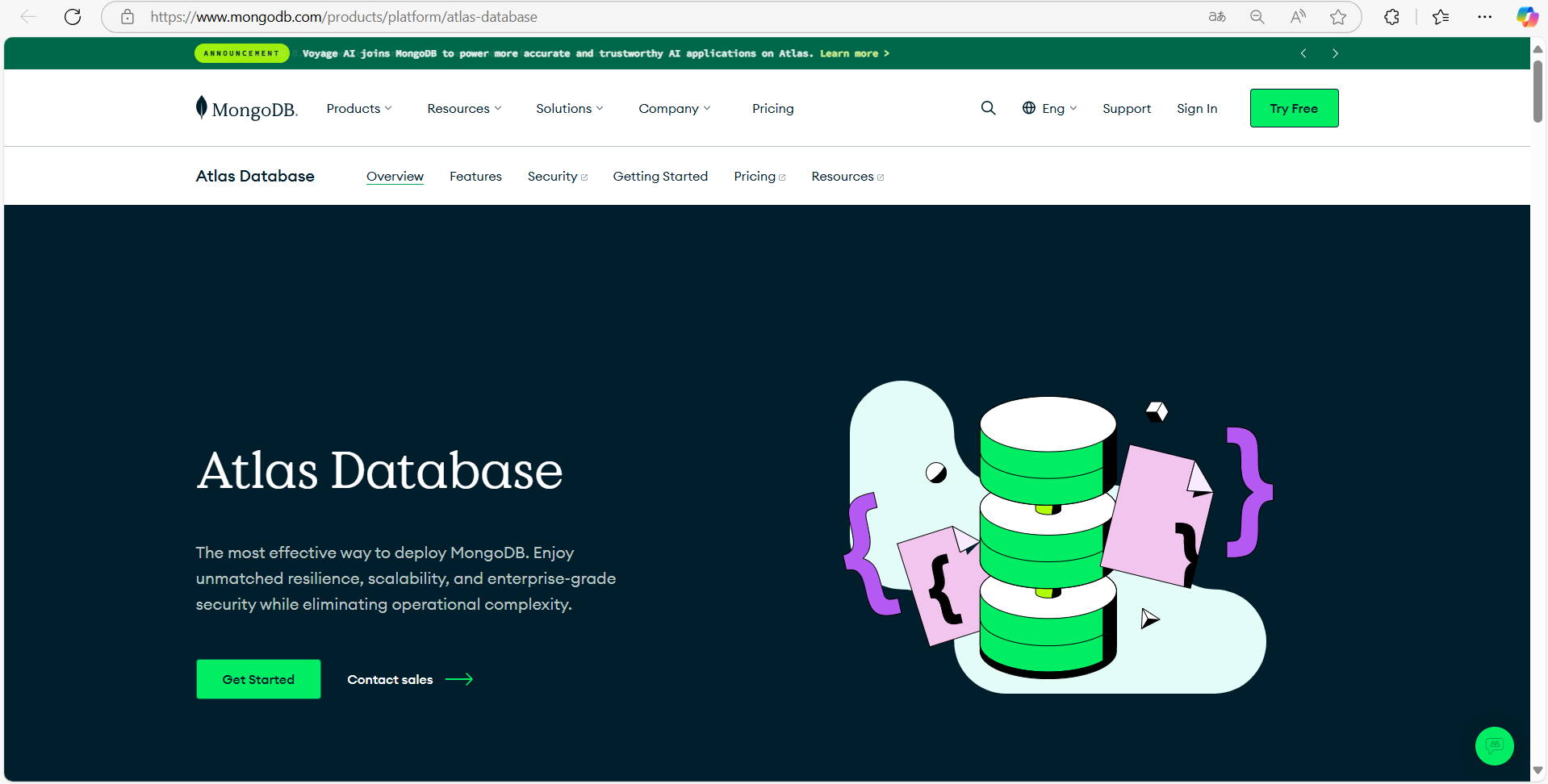This screenshot has width=1548, height=784.
Task: Show next announcement with right arrow
Action: click(x=1335, y=53)
